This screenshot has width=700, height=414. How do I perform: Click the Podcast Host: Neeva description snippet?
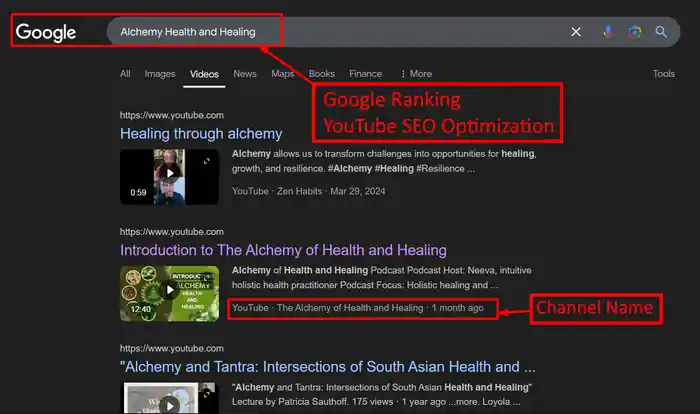click(x=382, y=278)
